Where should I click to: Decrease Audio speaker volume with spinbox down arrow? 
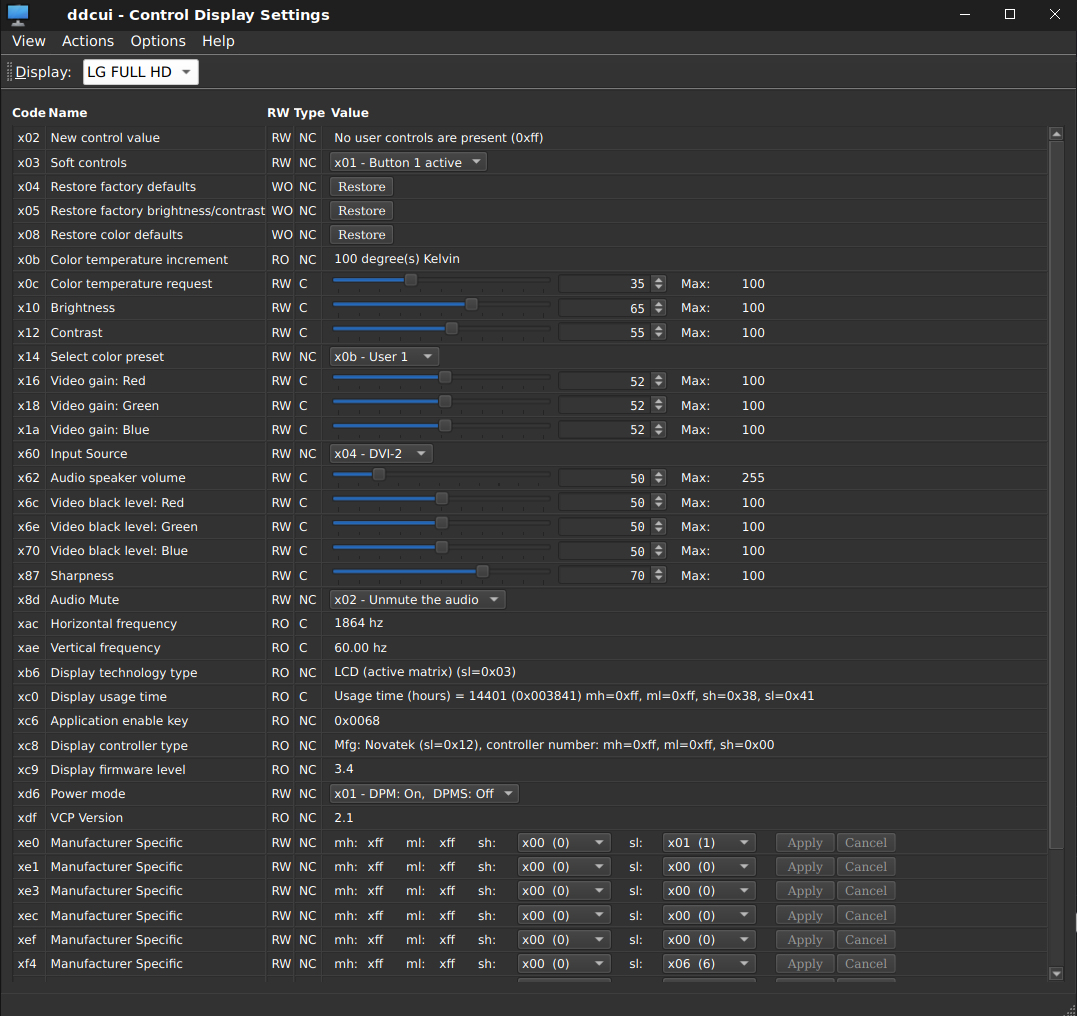(659, 482)
